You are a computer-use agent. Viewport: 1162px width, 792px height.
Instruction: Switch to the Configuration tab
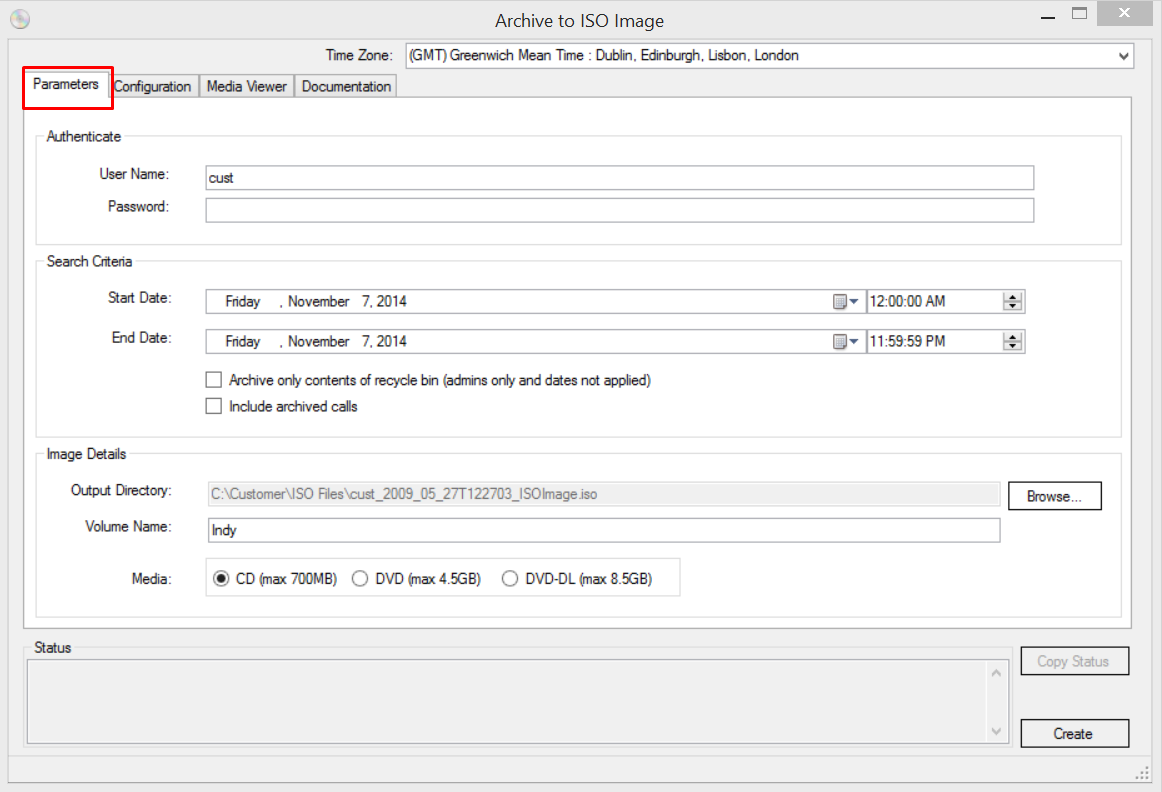tap(152, 87)
